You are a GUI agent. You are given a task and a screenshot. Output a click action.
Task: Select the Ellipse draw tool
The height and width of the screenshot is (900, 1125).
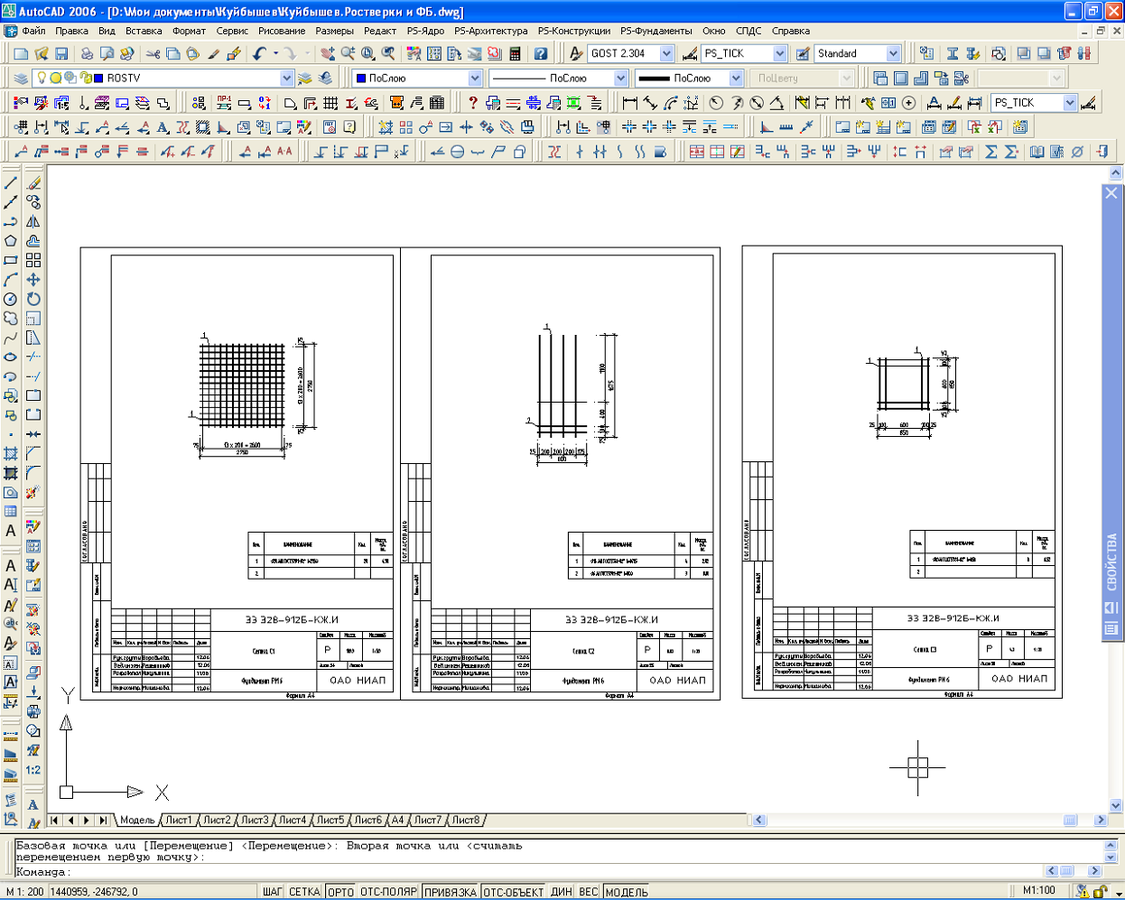11,357
